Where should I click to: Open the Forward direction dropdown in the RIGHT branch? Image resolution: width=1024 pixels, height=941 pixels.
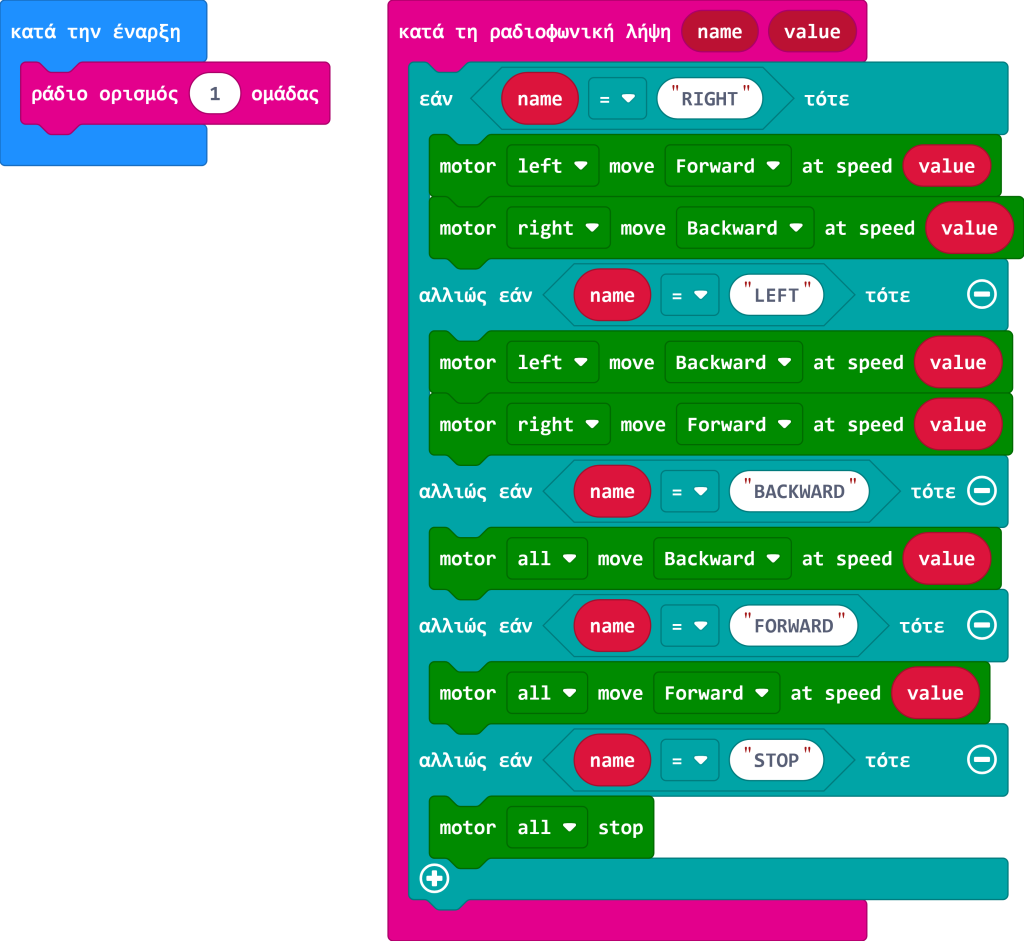tap(728, 166)
